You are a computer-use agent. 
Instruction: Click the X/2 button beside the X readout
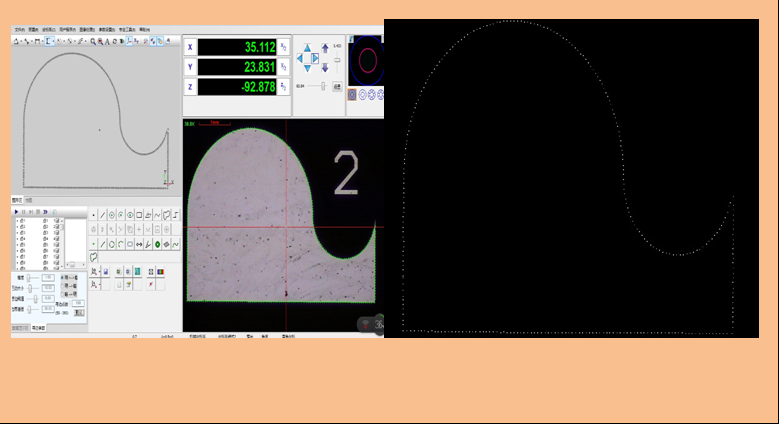click(283, 47)
